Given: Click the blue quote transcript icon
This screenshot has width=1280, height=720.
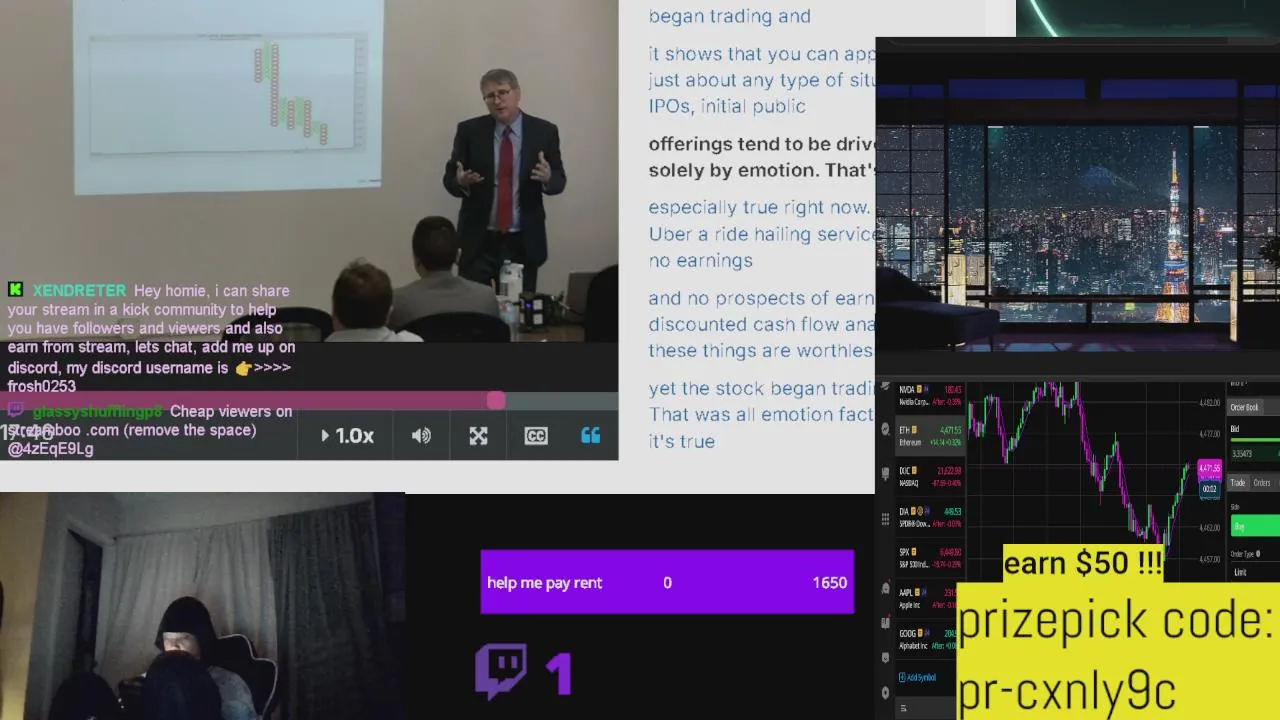Looking at the screenshot, I should pyautogui.click(x=591, y=436).
